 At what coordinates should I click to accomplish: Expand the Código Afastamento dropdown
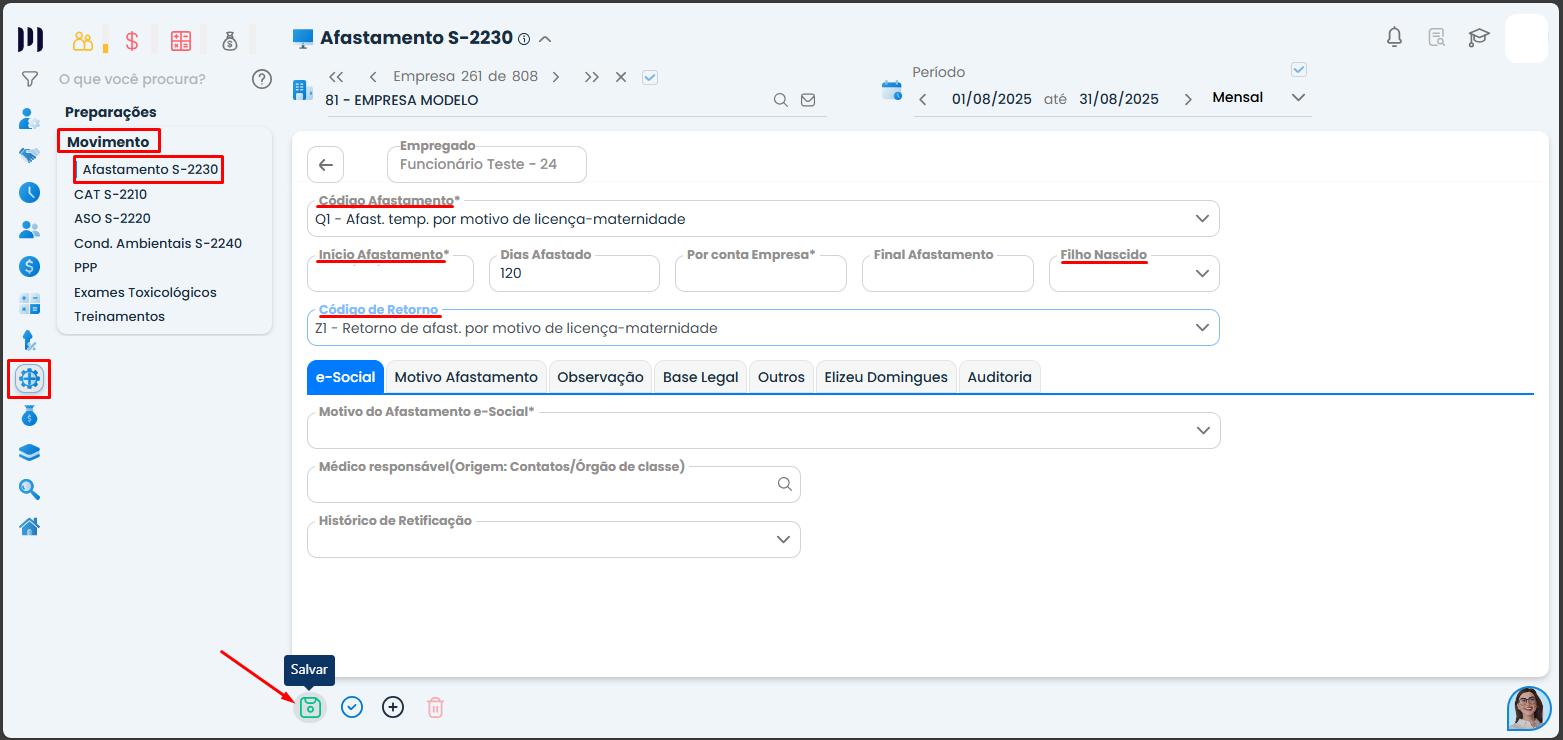pos(1201,219)
